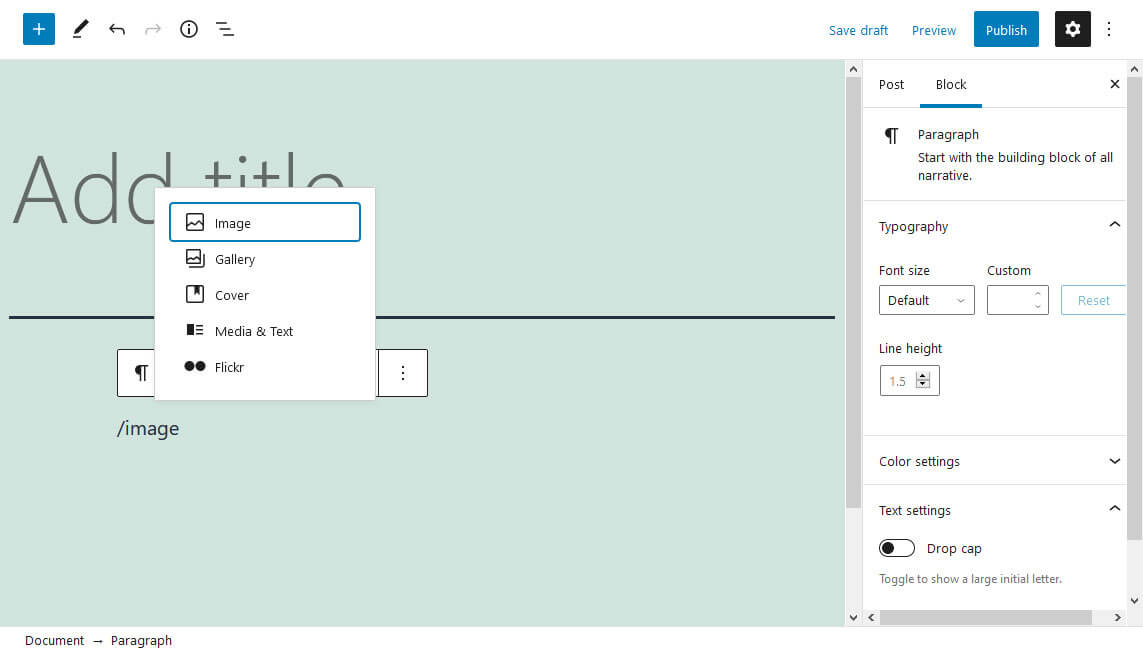The image size is (1143, 651).
Task: Click sidebar horizontal scrollbar left arrow
Action: pos(871,617)
